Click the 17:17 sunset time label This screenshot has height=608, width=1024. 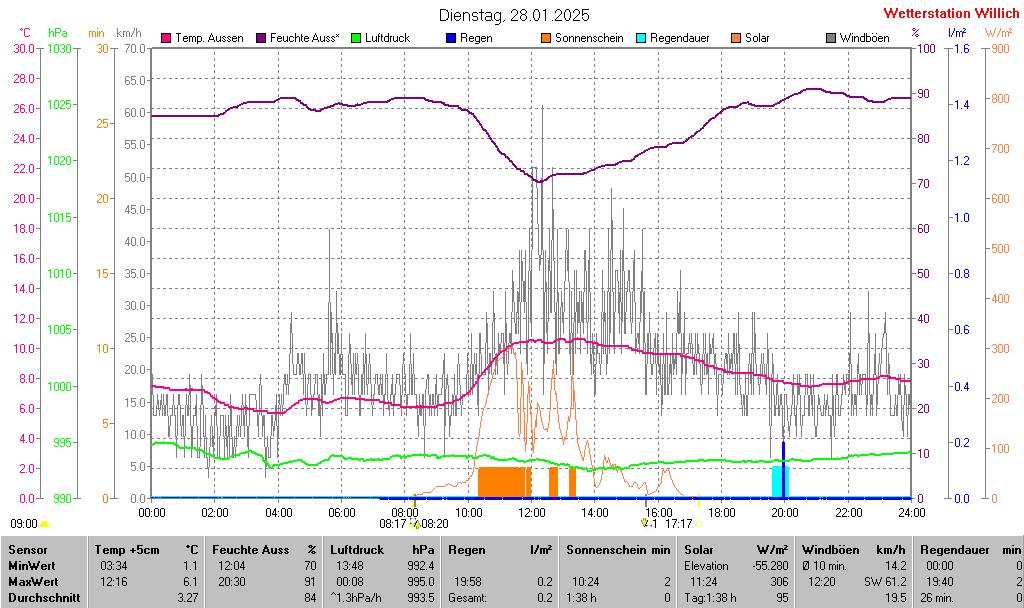[x=679, y=524]
